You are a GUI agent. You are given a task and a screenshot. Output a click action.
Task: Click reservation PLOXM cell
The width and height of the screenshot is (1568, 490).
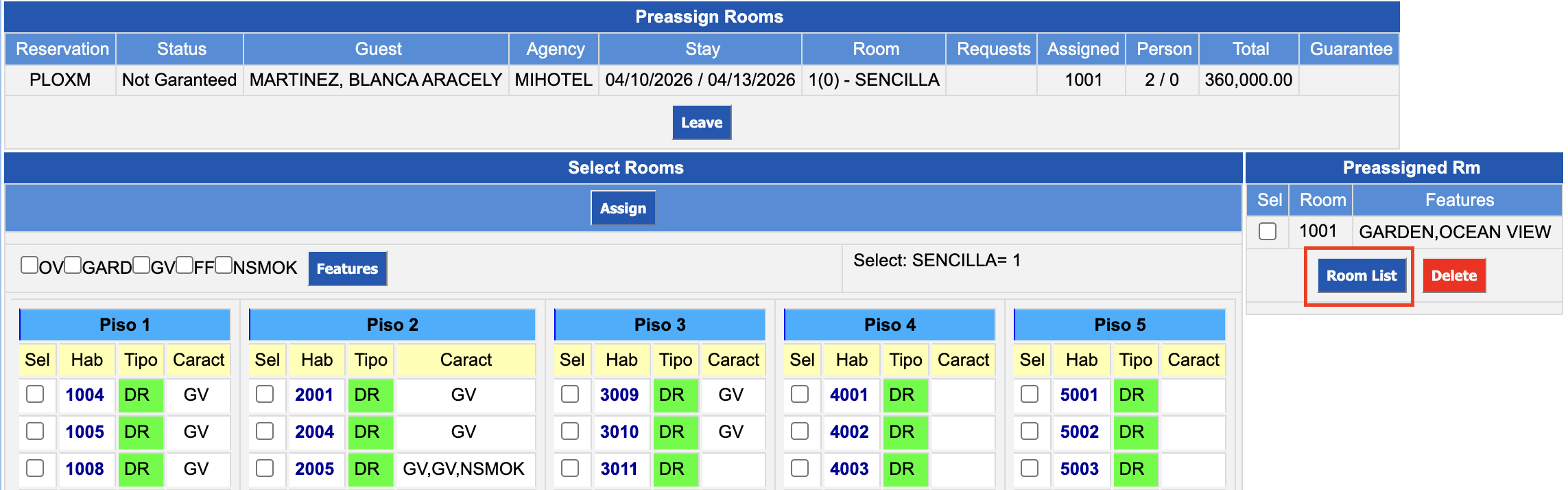pyautogui.click(x=60, y=80)
